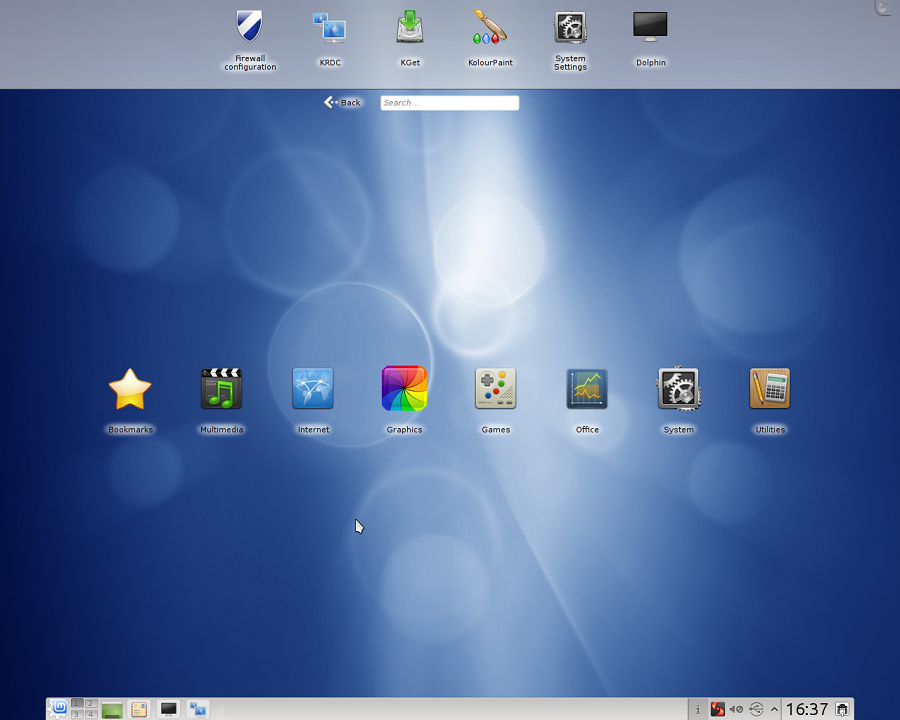Focus the Search input field
This screenshot has width=900, height=720.
pyautogui.click(x=449, y=102)
